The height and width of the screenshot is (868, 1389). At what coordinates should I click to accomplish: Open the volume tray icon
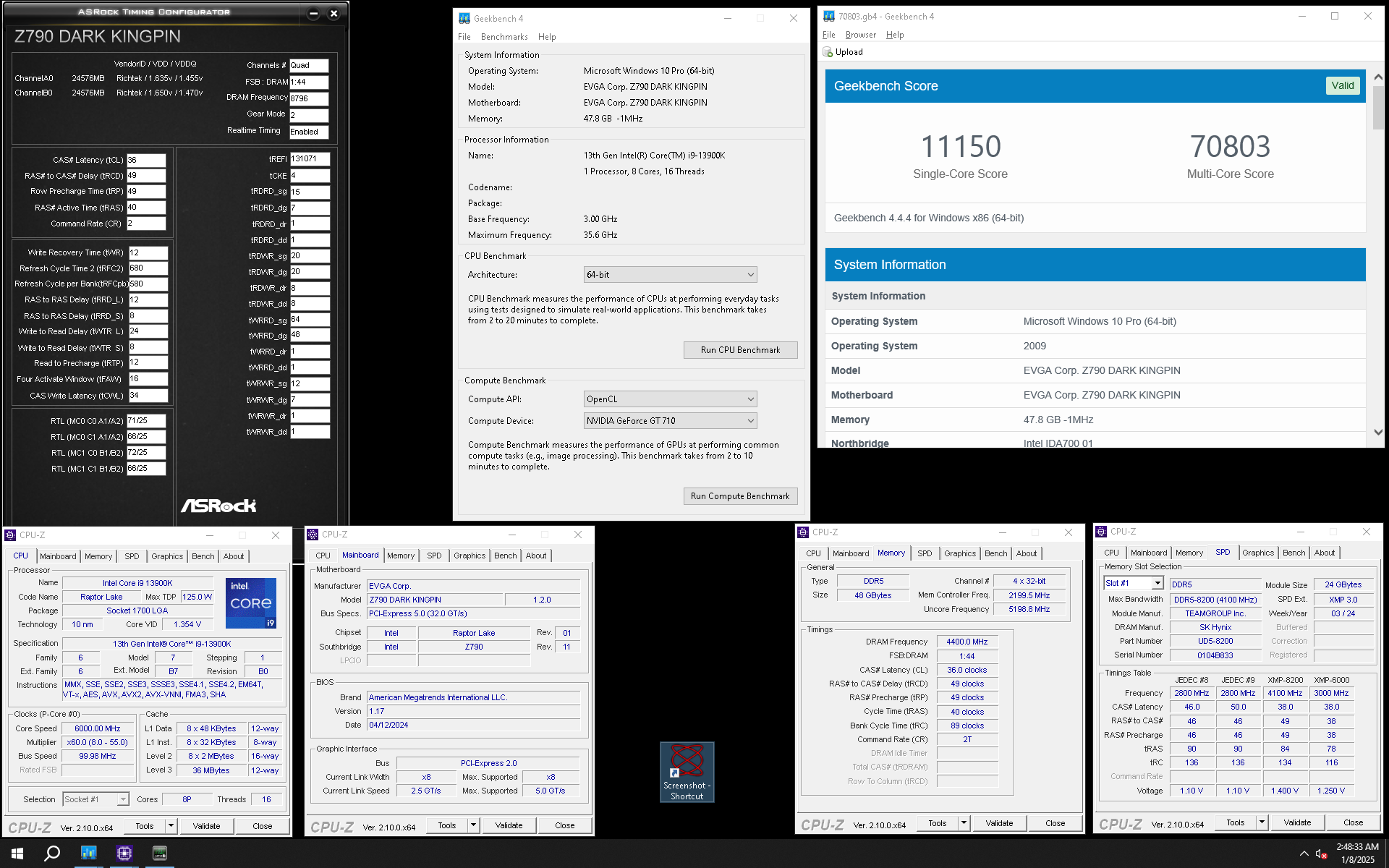[1321, 854]
